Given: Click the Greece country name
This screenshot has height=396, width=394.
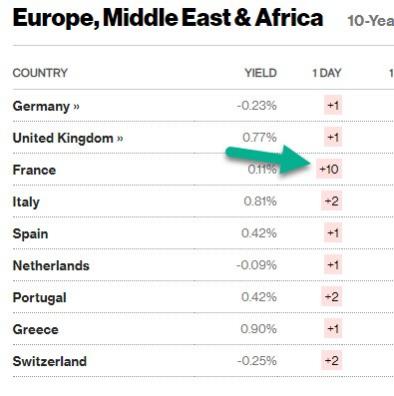Looking at the screenshot, I should point(36,330).
